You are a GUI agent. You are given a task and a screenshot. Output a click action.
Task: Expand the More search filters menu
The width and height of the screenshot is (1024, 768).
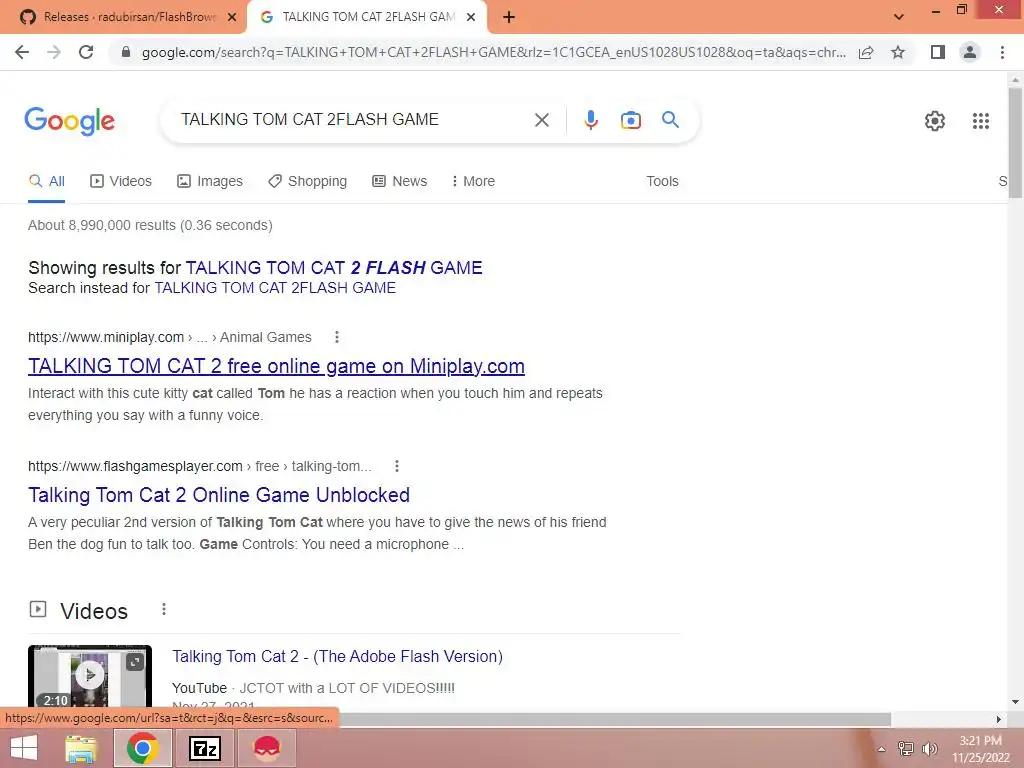point(473,182)
